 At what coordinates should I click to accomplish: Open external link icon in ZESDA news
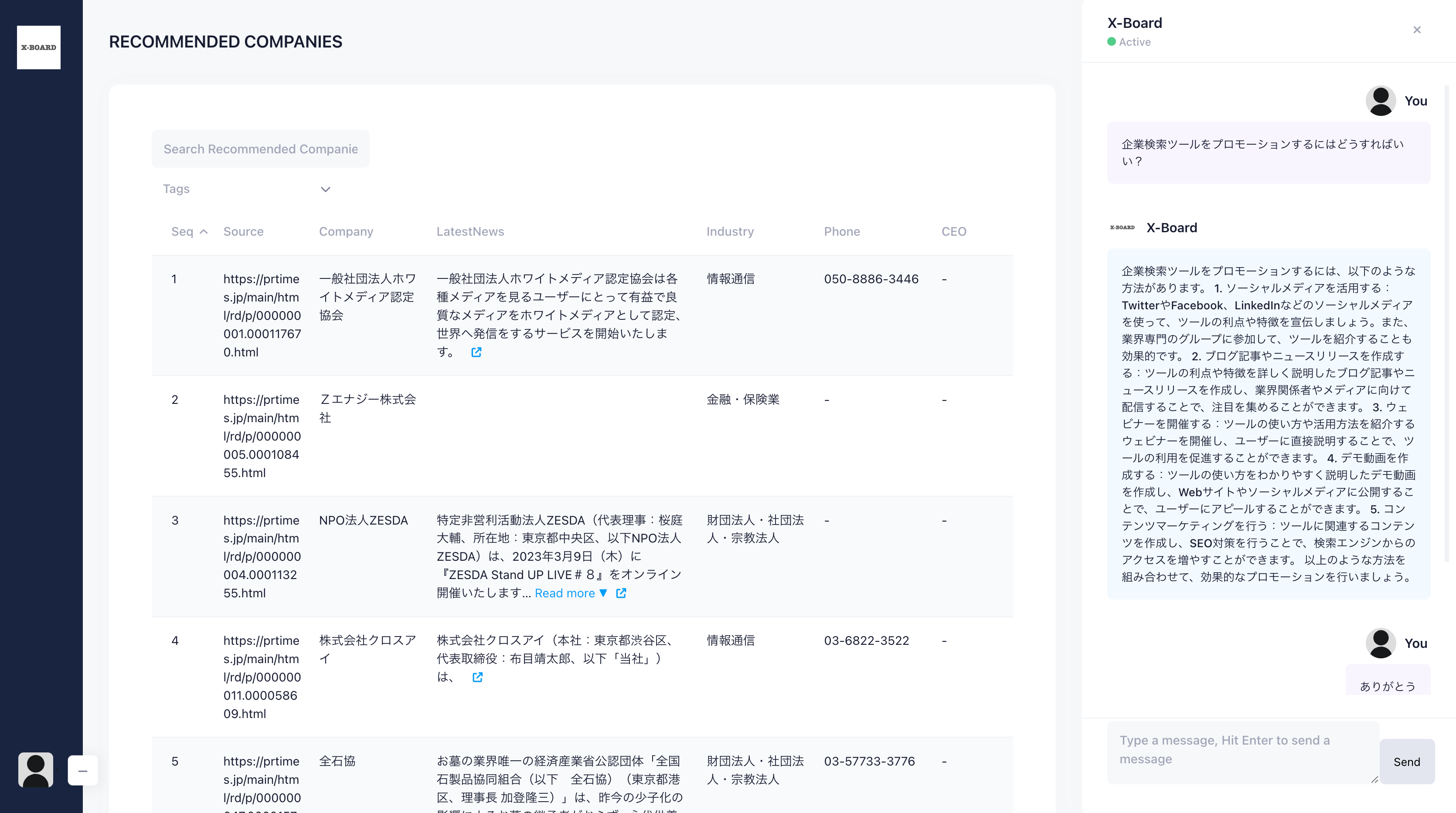click(x=621, y=593)
